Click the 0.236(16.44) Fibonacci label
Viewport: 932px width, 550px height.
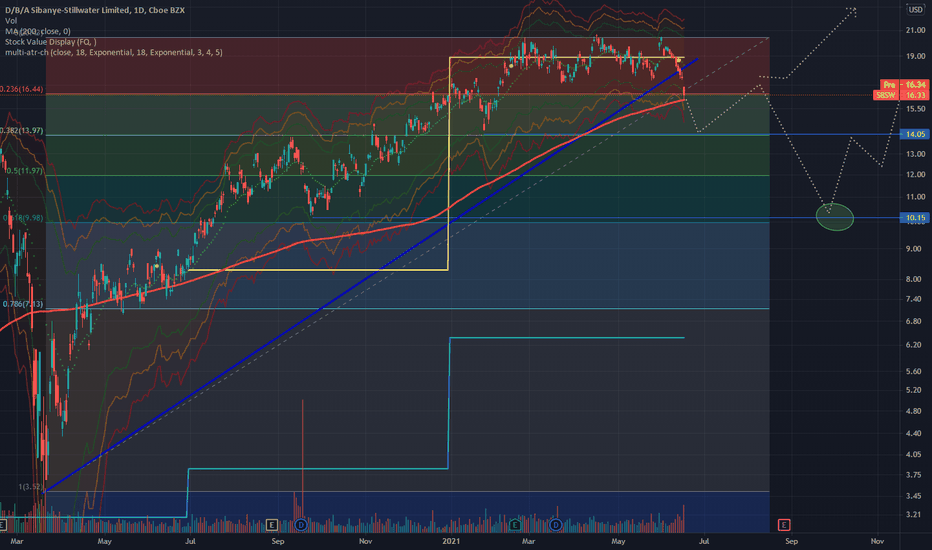pos(21,89)
